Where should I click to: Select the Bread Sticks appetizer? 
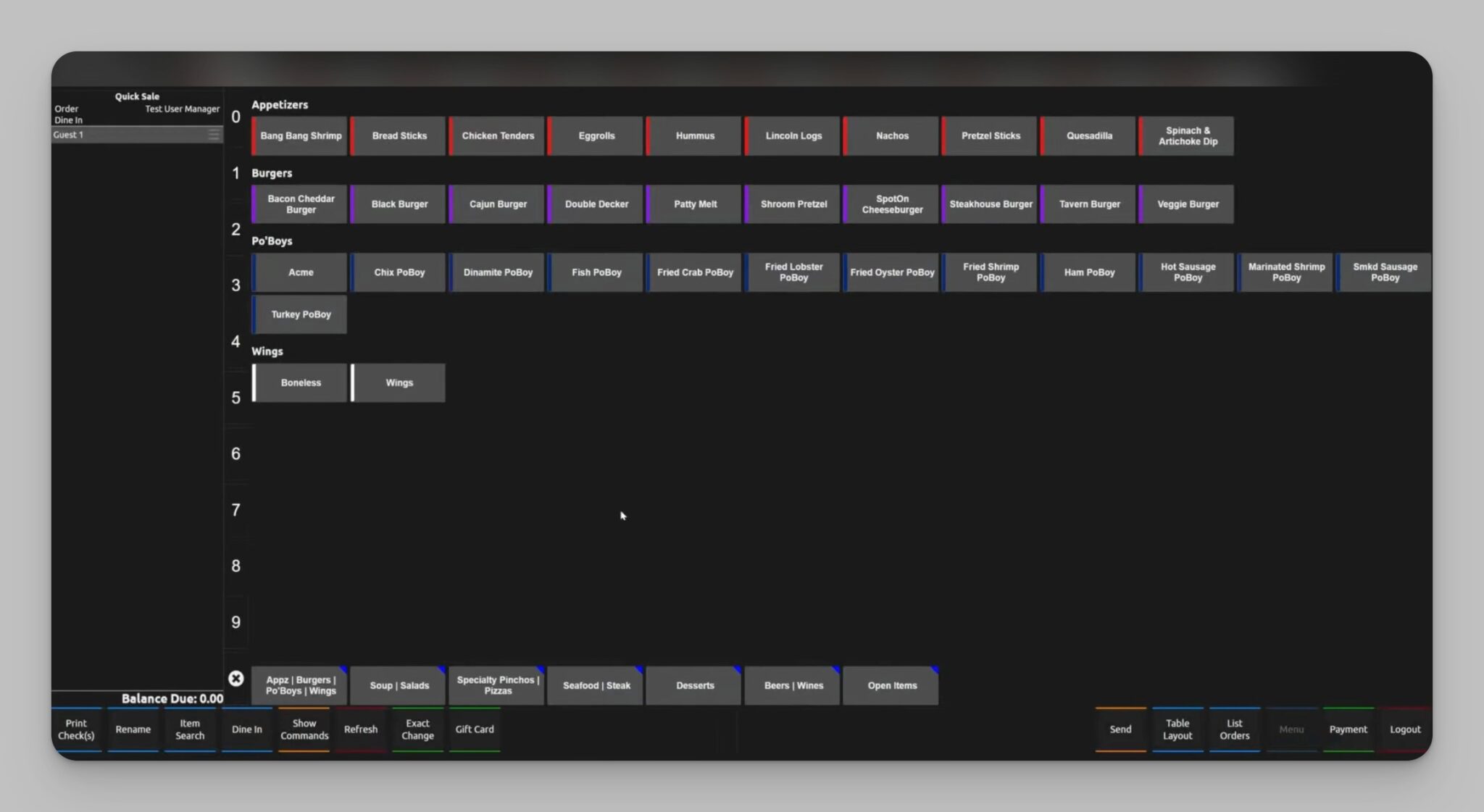click(398, 136)
